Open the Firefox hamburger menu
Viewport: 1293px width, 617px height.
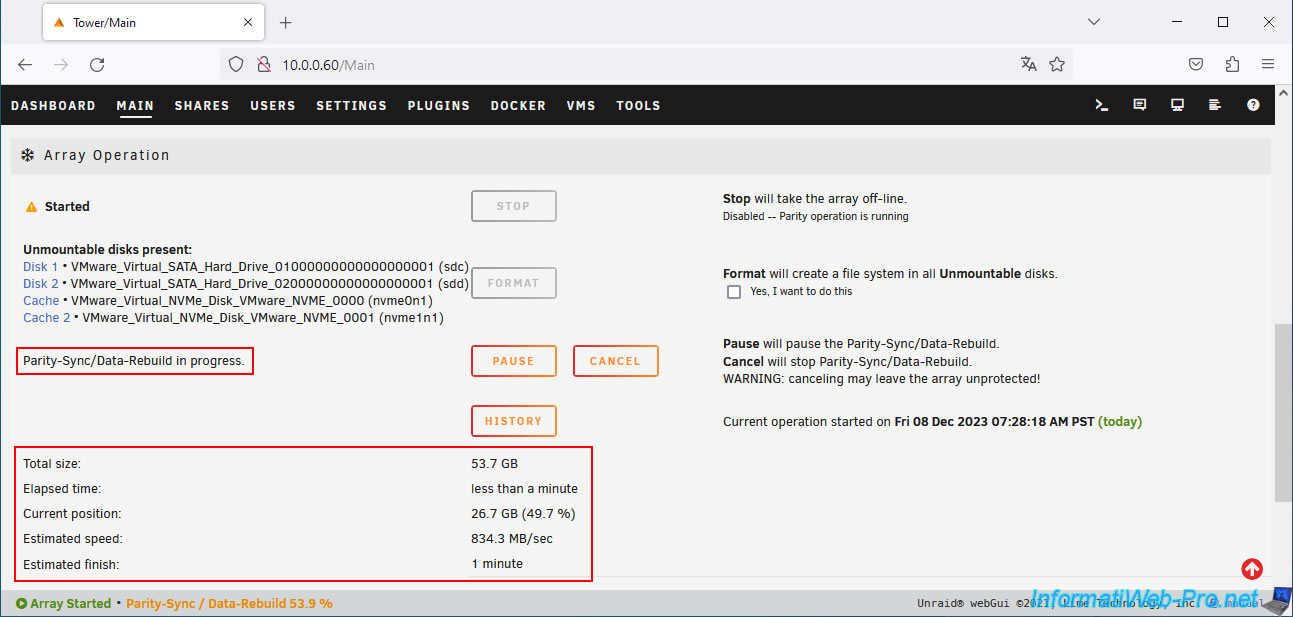[x=1268, y=64]
